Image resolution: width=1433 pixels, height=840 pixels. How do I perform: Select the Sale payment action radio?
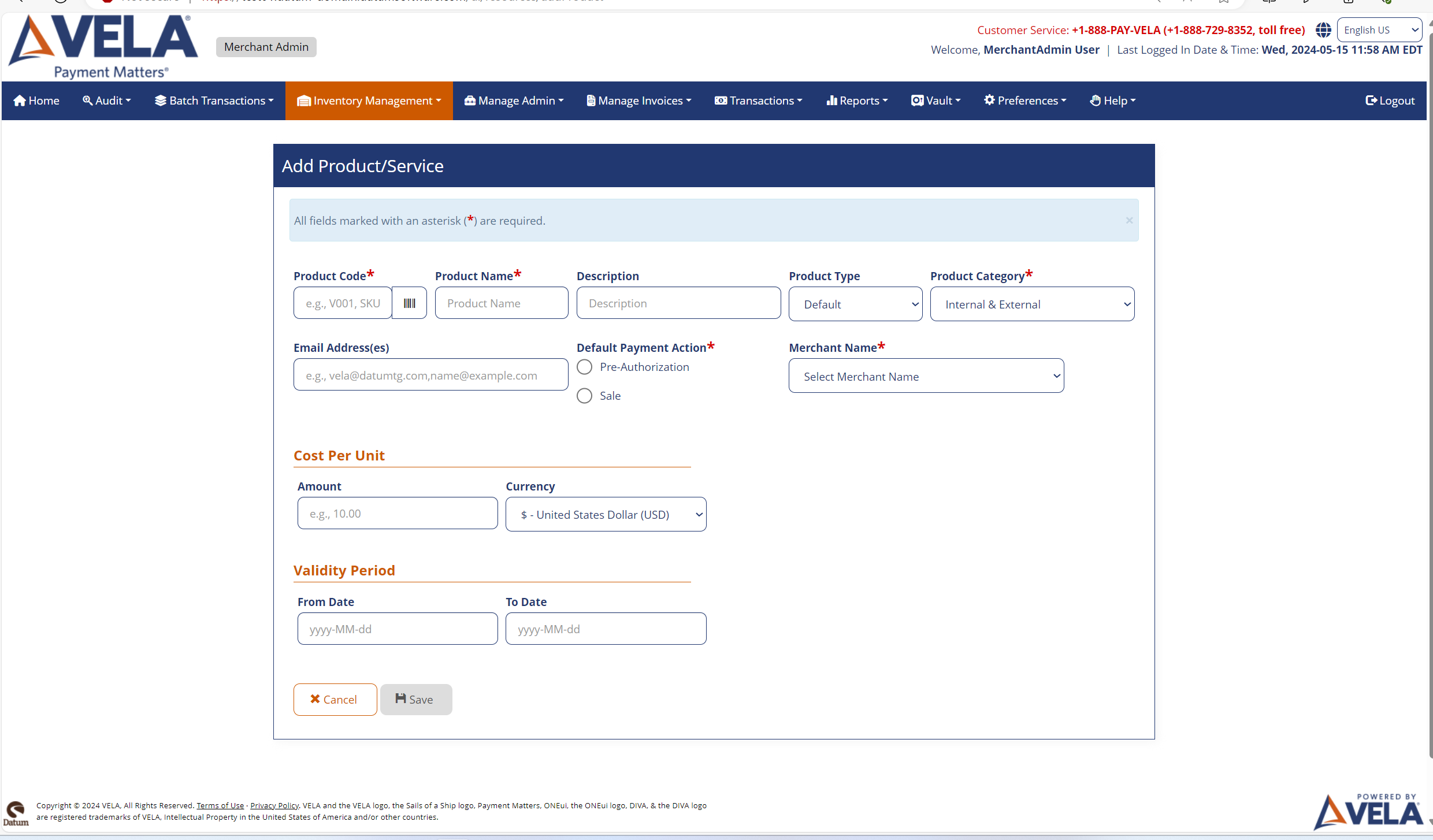(584, 396)
